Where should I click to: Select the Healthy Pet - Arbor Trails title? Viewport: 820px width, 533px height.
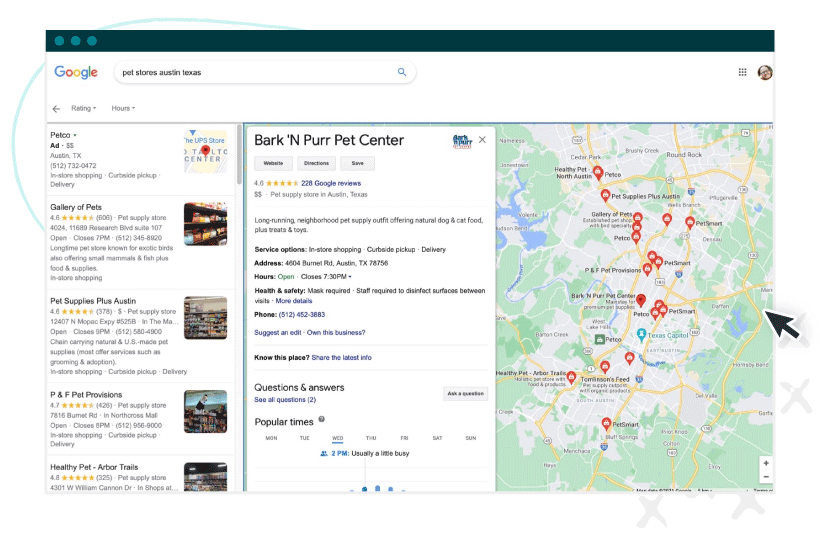(x=94, y=467)
